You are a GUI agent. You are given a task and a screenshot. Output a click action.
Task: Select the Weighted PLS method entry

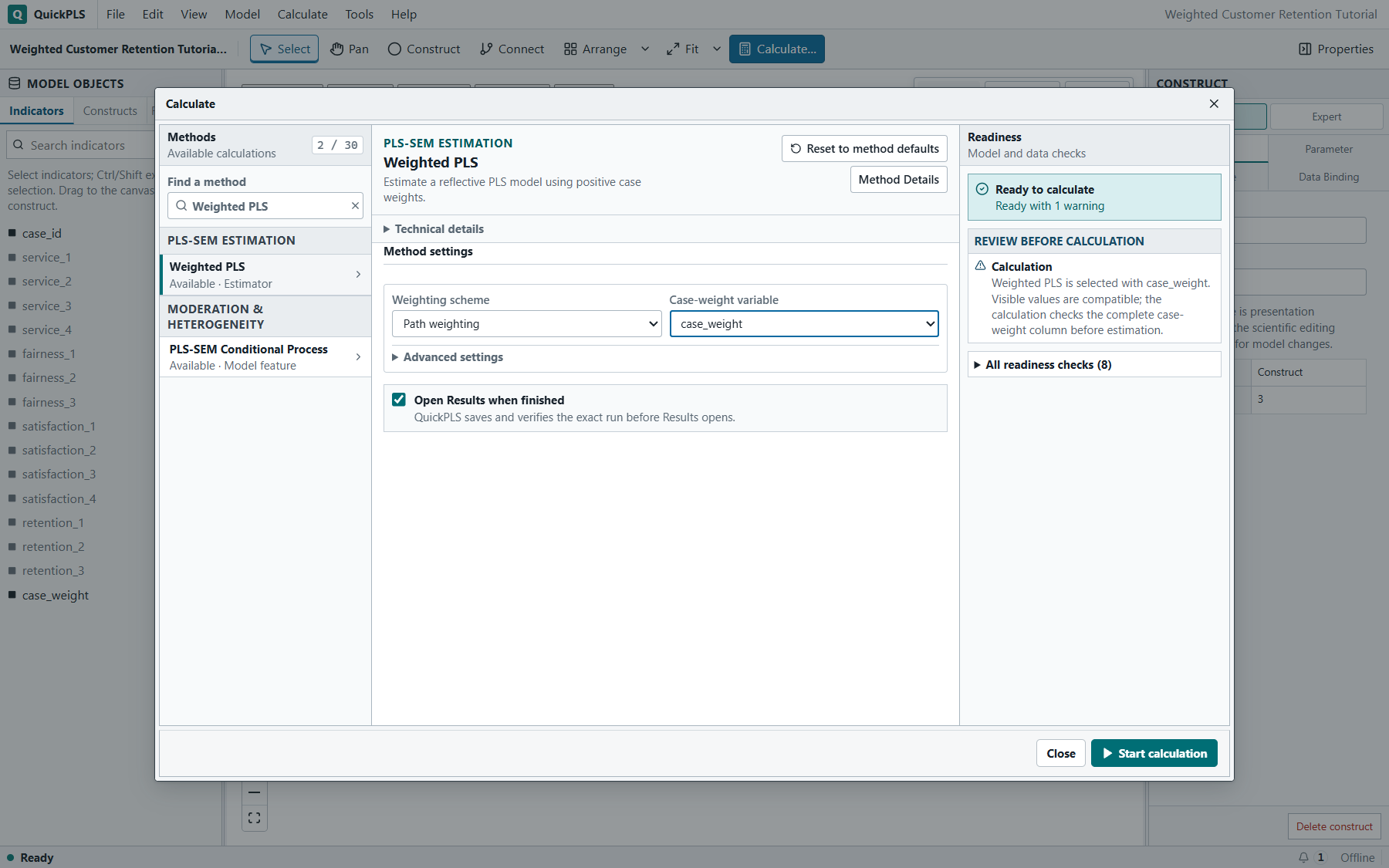(x=265, y=275)
